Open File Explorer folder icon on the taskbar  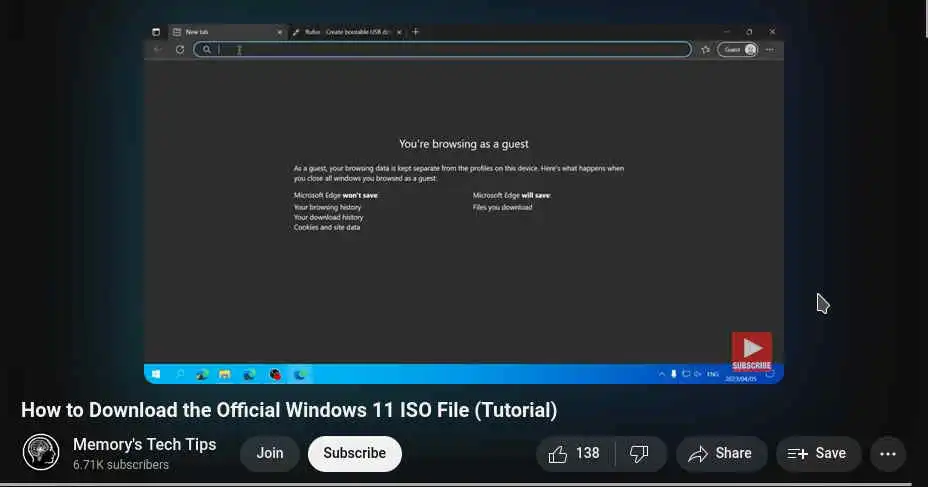(225, 374)
